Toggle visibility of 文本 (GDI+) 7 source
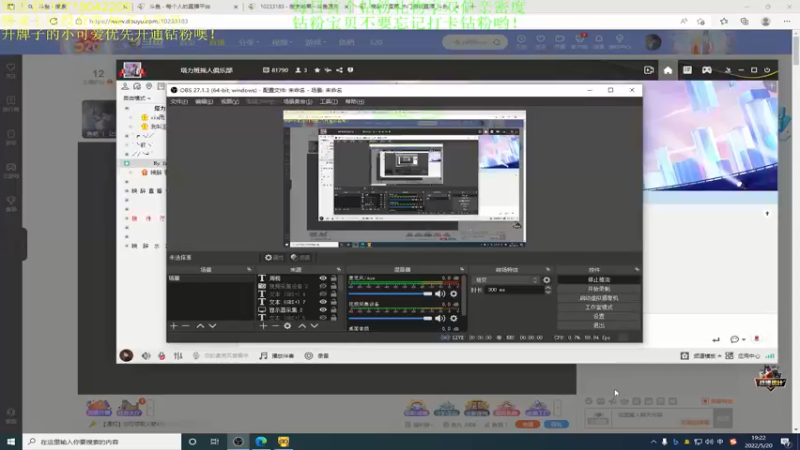The width and height of the screenshot is (800, 450). pos(323,302)
